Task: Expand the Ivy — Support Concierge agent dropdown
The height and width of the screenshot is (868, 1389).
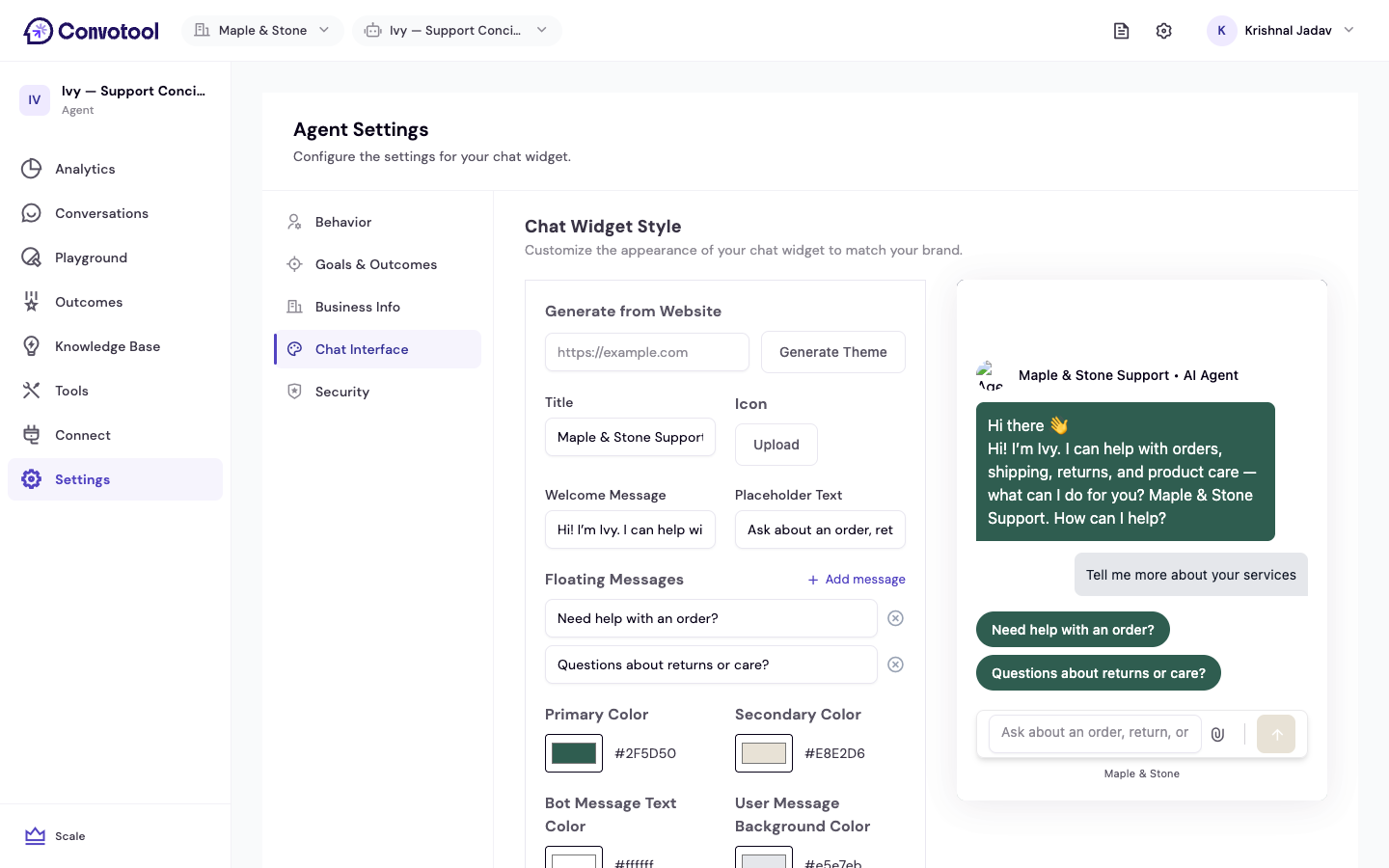Action: point(456,31)
